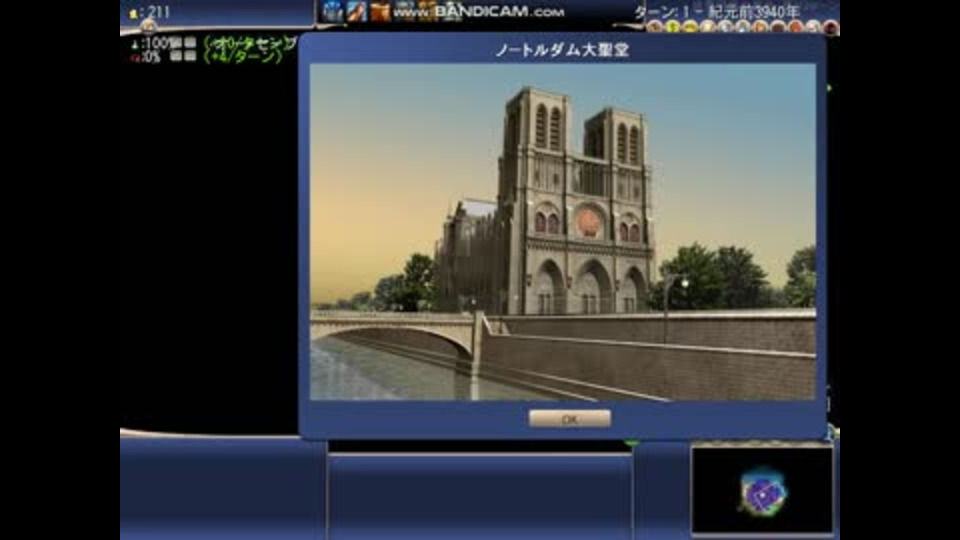This screenshot has height=540, width=960.
Task: Open the Foreign Advisor round button
Action: click(708, 26)
